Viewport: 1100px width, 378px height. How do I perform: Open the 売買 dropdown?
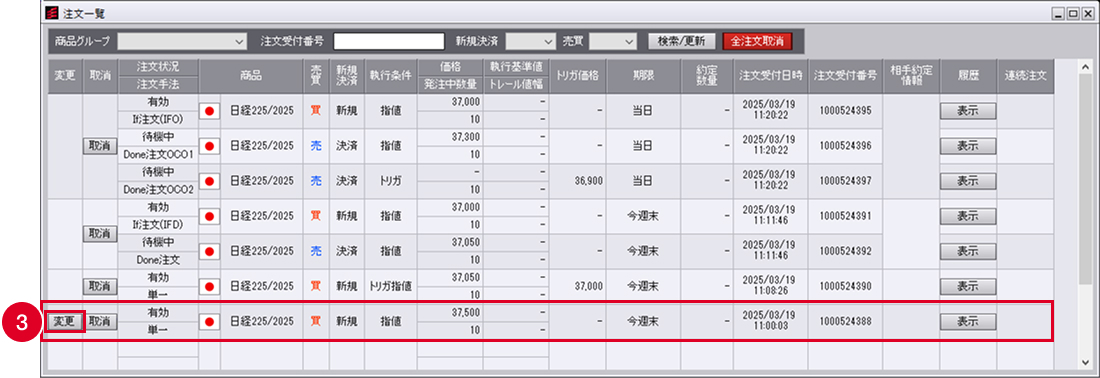[x=613, y=41]
